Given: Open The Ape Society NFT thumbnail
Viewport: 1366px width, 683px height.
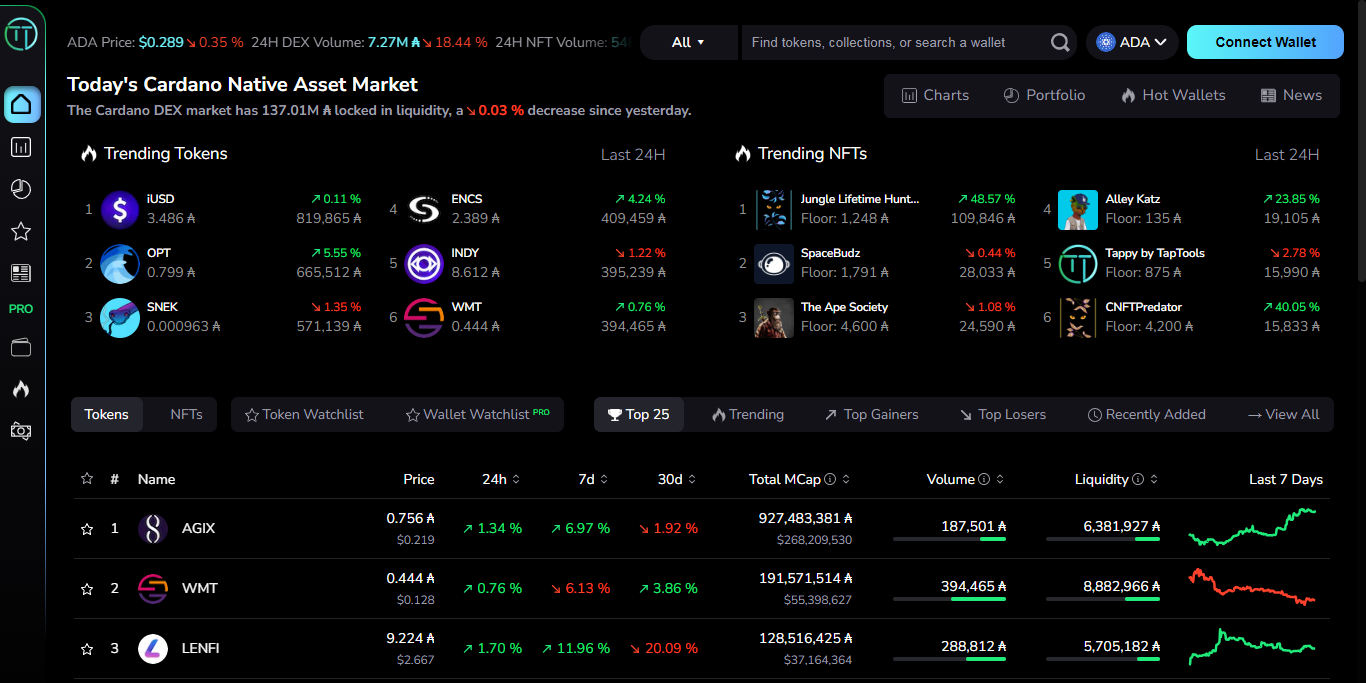Looking at the screenshot, I should pyautogui.click(x=774, y=318).
